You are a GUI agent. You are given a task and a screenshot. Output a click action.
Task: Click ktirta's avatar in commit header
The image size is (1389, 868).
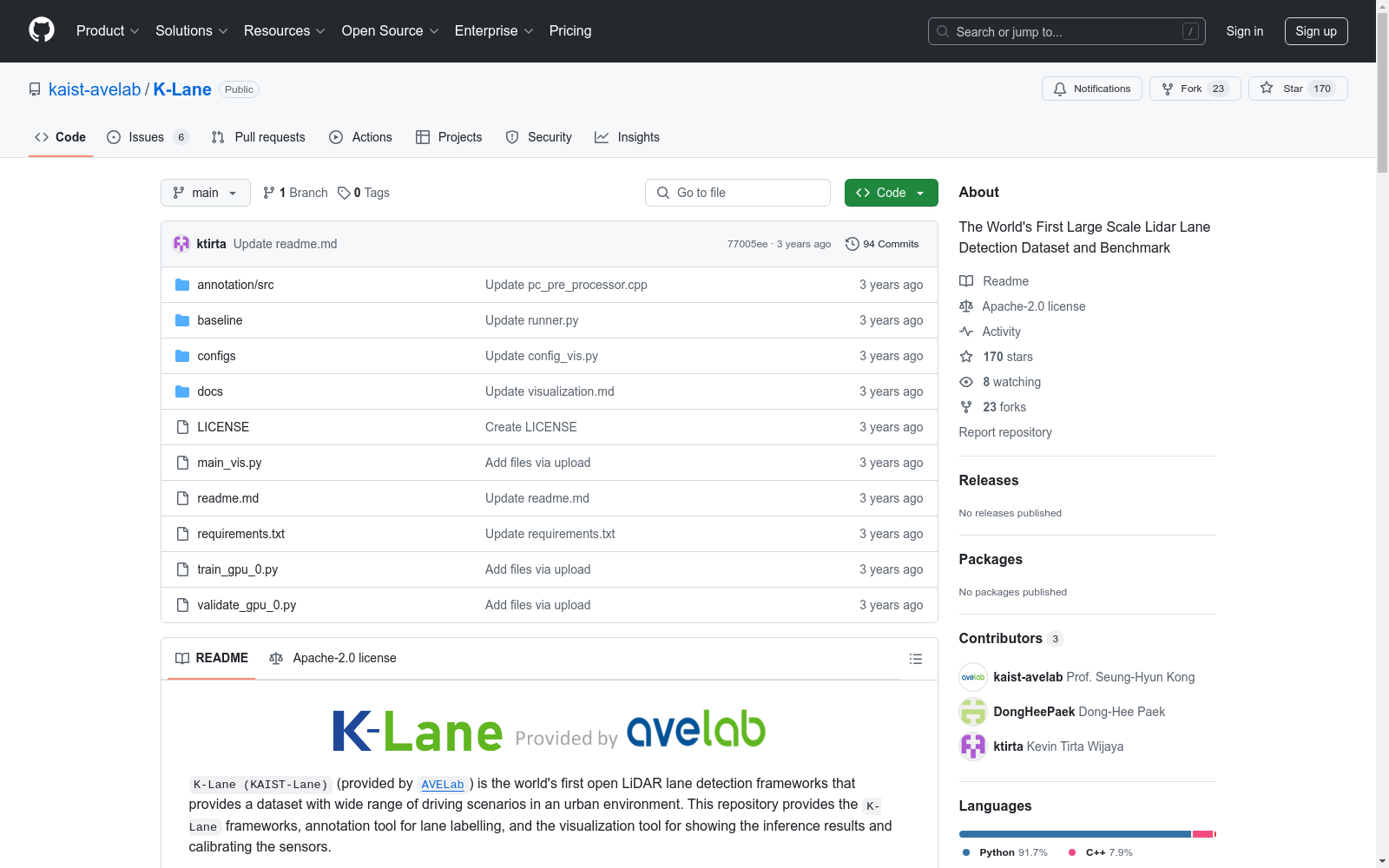pyautogui.click(x=181, y=244)
